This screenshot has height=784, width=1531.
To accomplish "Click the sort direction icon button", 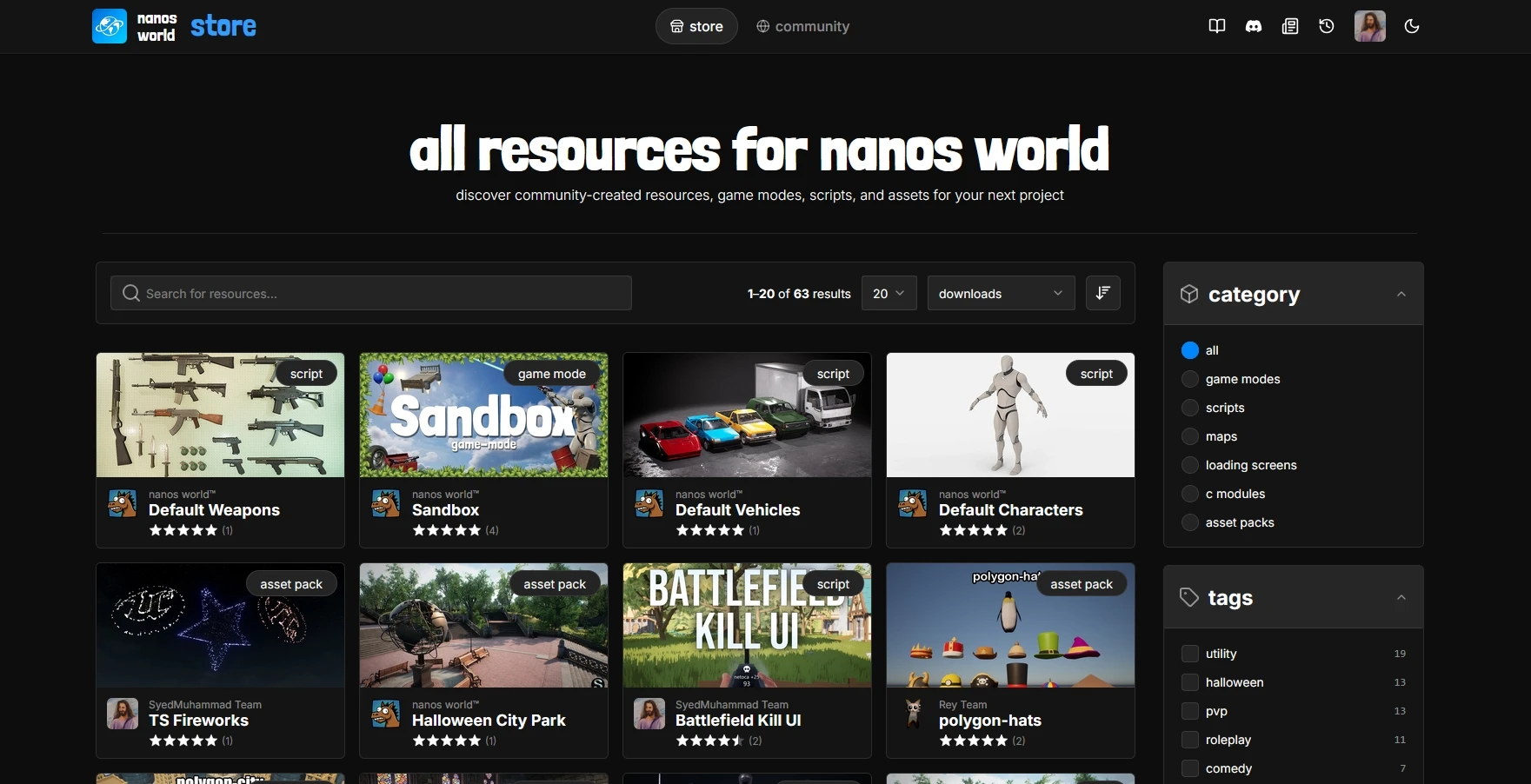I will [x=1103, y=293].
